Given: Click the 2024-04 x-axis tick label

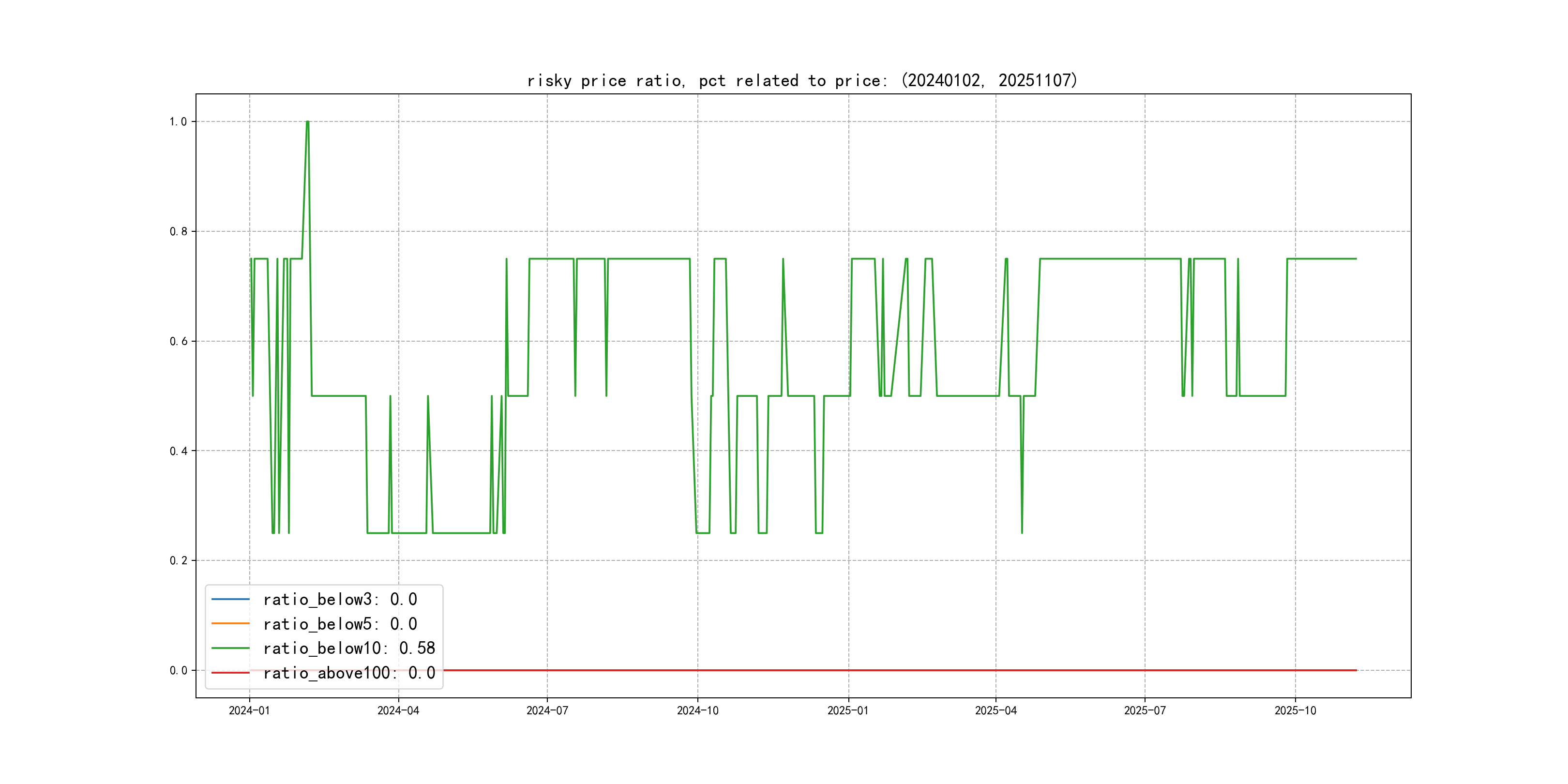Looking at the screenshot, I should 398,711.
